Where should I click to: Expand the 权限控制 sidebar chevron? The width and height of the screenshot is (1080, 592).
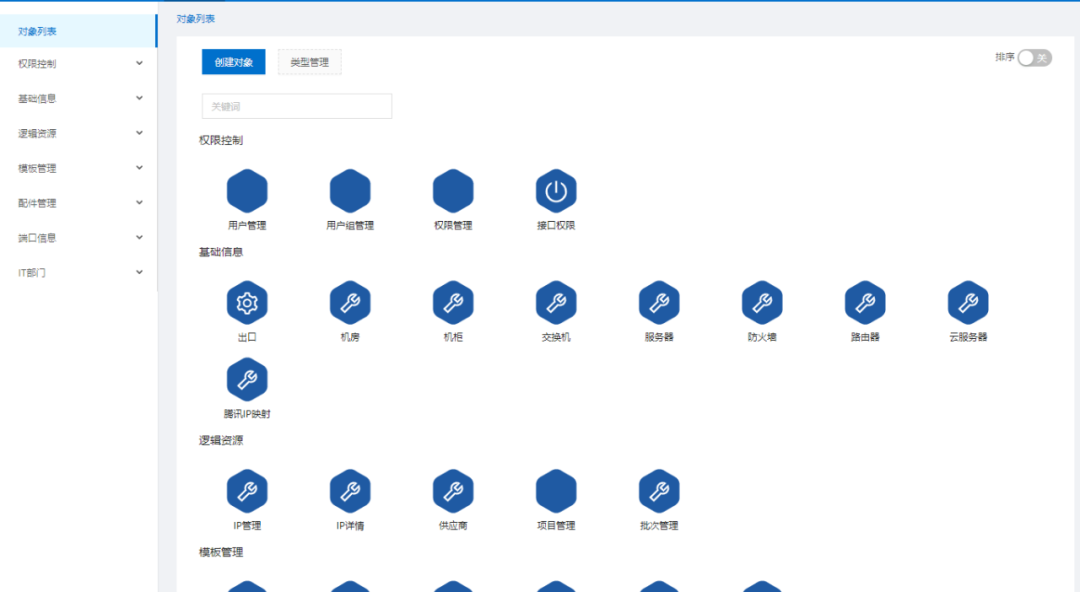[x=139, y=63]
